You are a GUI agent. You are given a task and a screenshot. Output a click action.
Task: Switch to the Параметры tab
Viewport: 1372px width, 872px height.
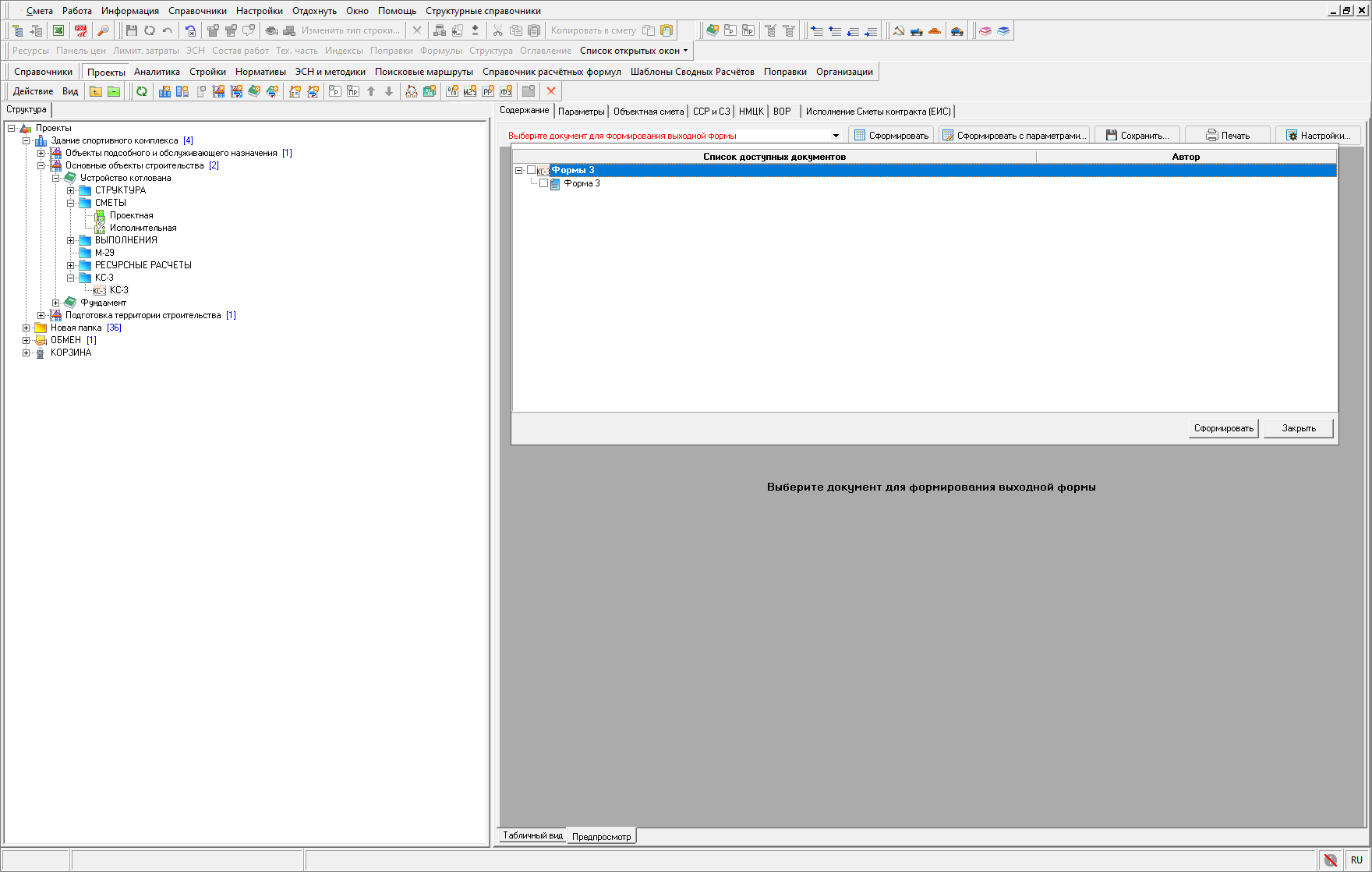coord(581,112)
